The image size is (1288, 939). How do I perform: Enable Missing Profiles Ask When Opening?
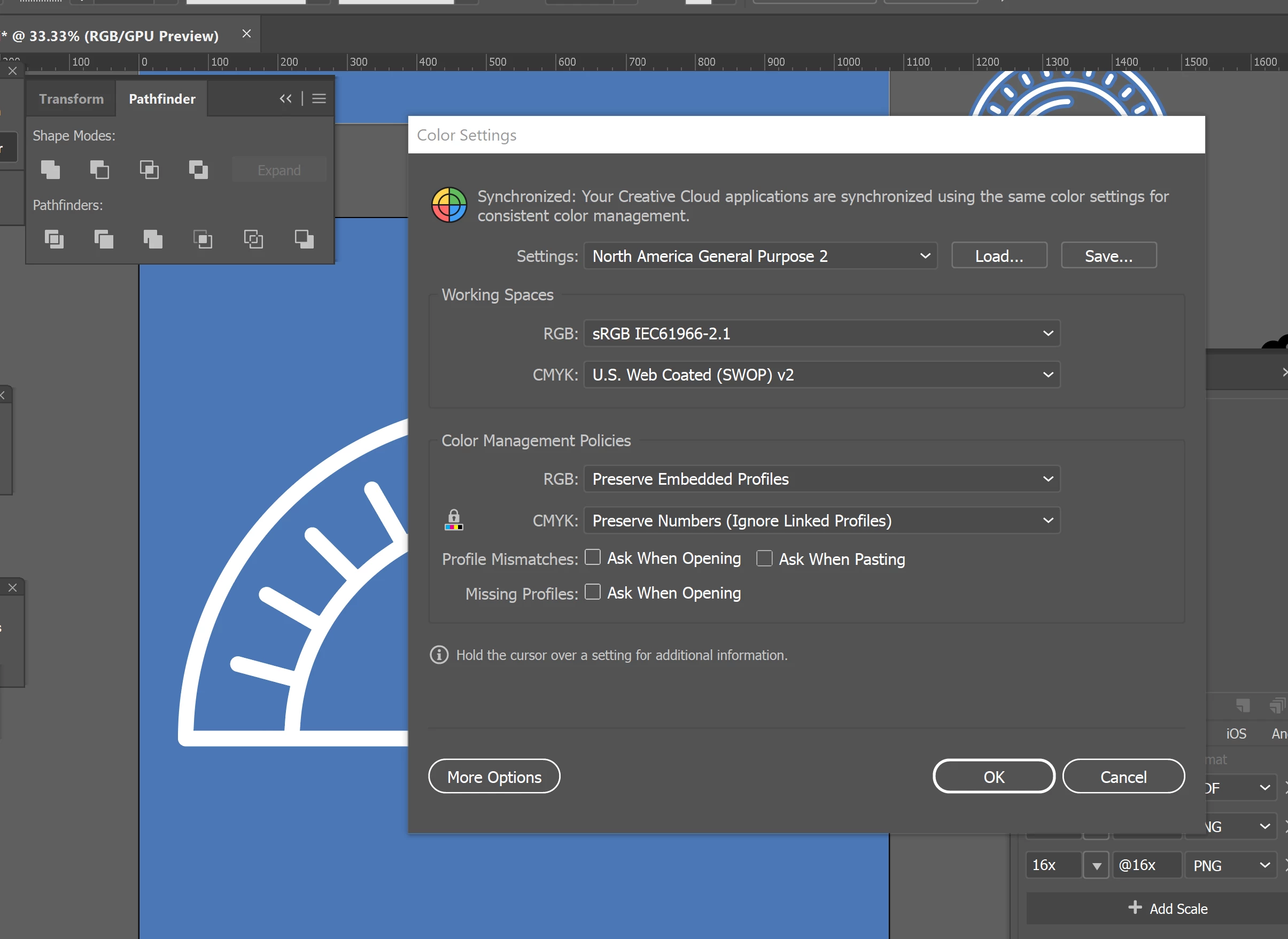click(592, 592)
